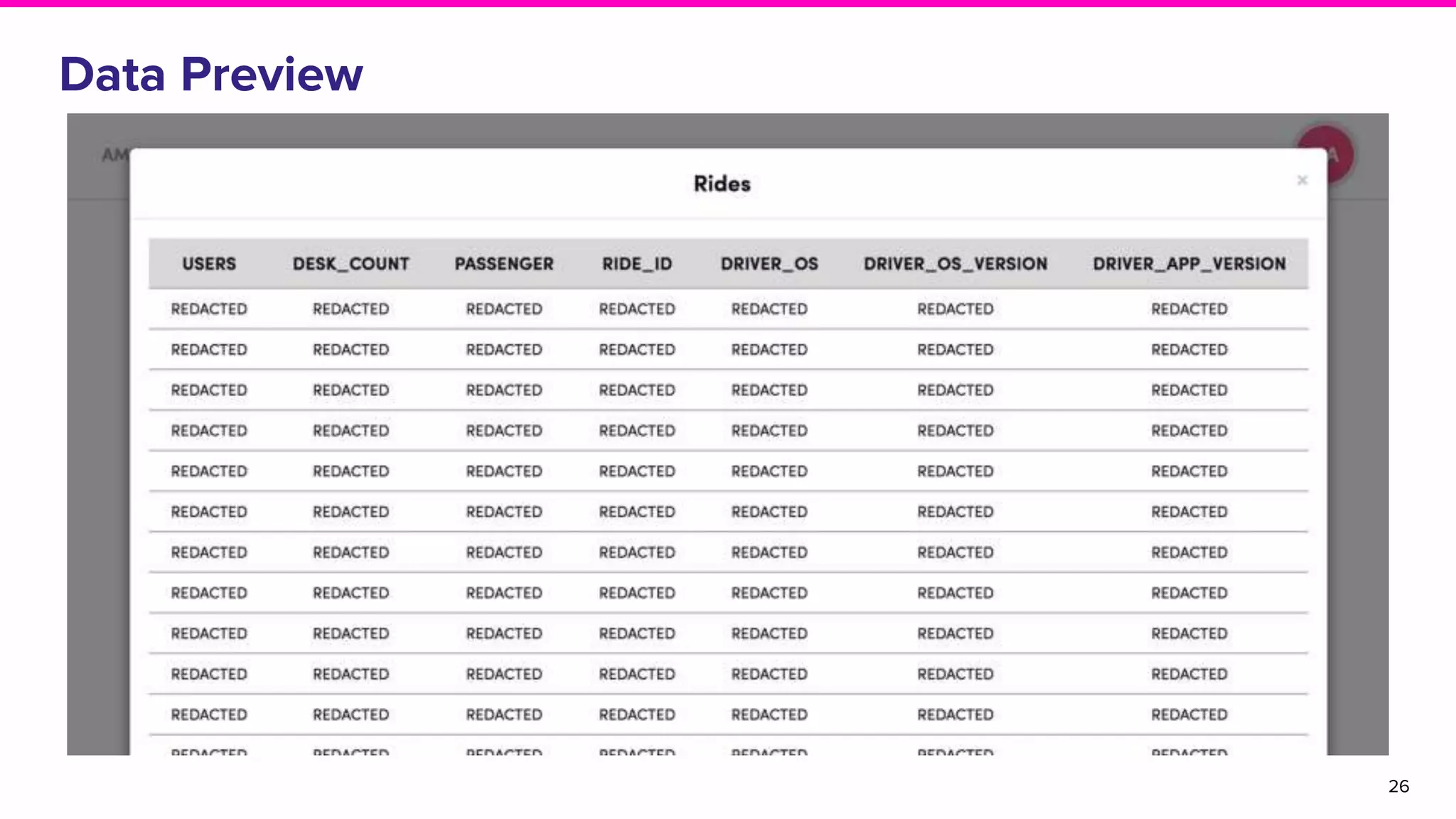Screen dimensions: 1456x819
Task: Click slide page number 26
Action: [1398, 786]
